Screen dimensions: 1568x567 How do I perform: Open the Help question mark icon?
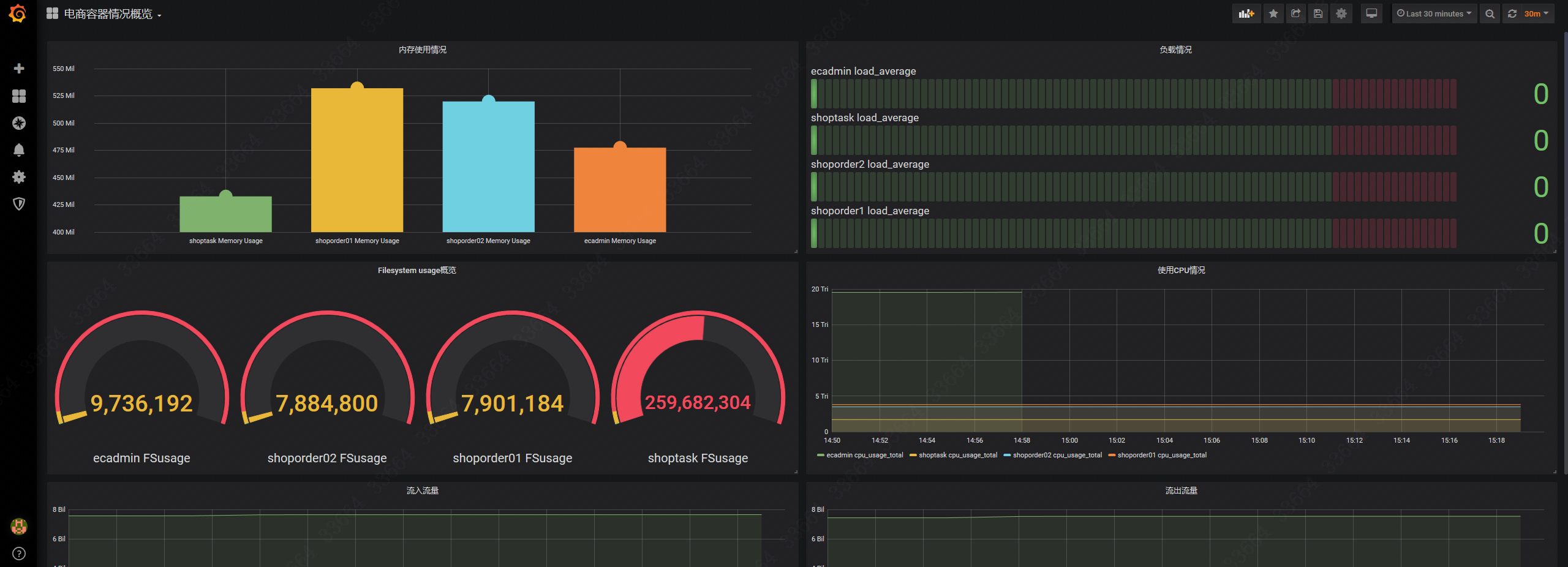(19, 554)
